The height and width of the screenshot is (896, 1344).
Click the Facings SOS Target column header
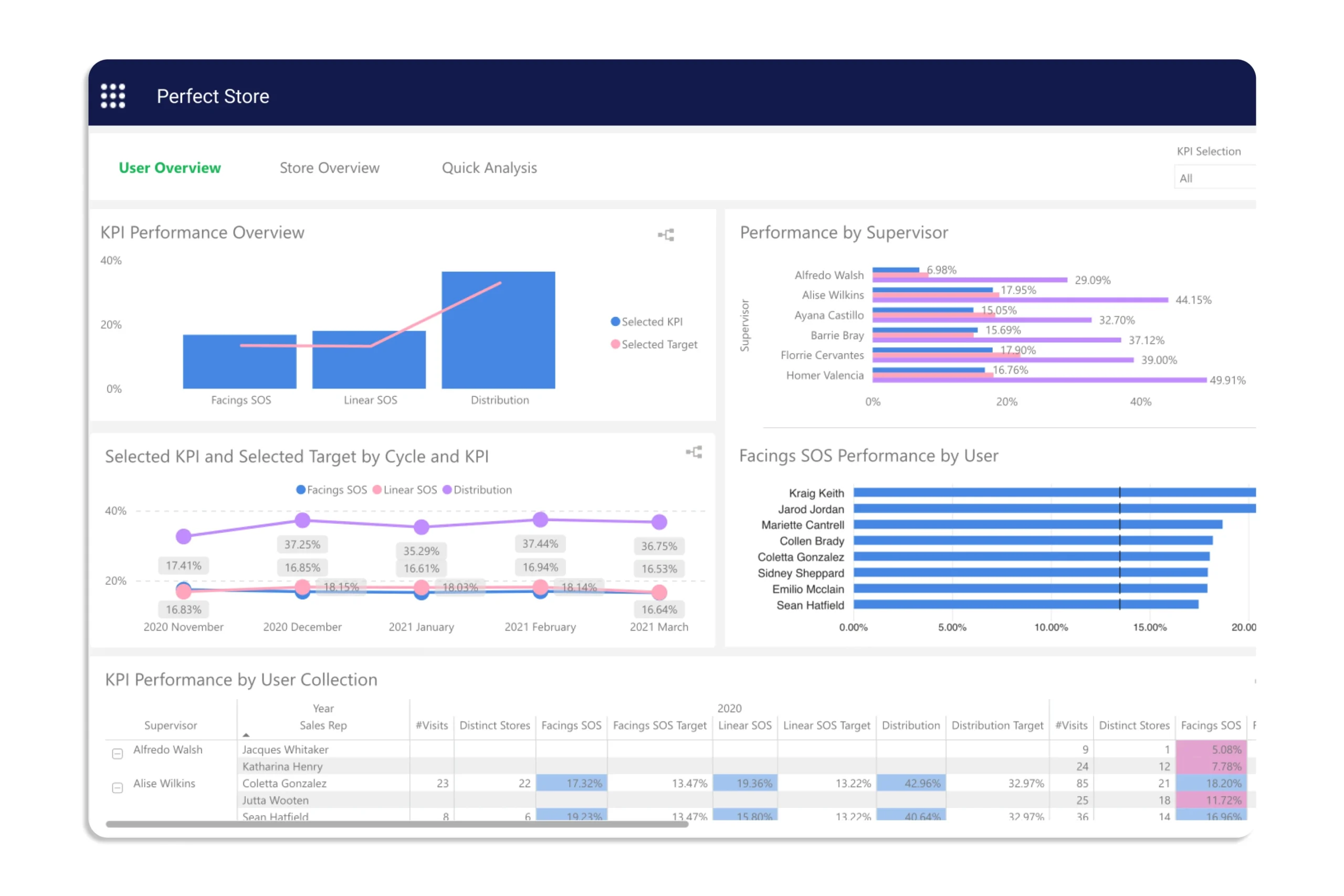point(659,725)
